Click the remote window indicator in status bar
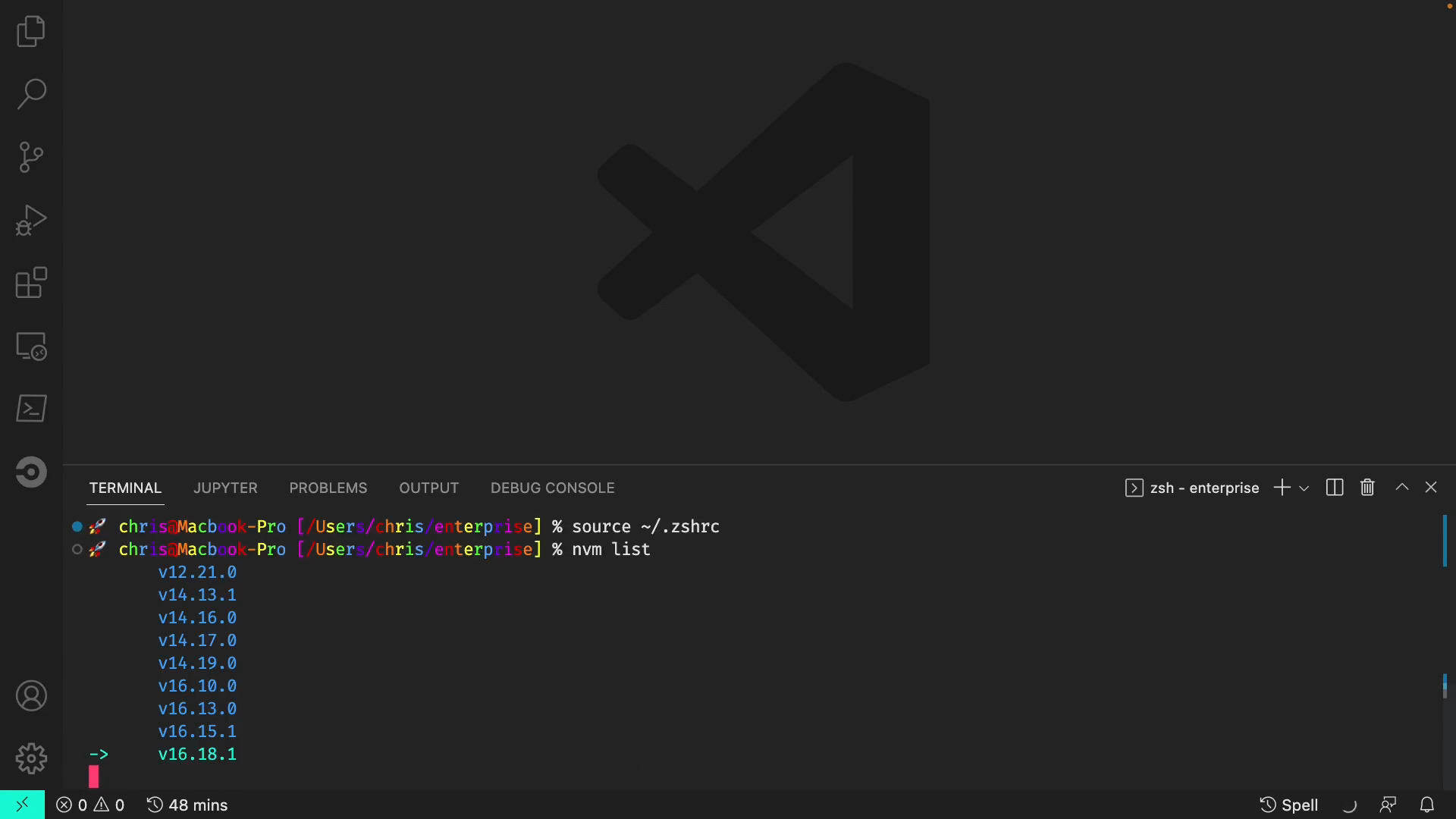 22,805
